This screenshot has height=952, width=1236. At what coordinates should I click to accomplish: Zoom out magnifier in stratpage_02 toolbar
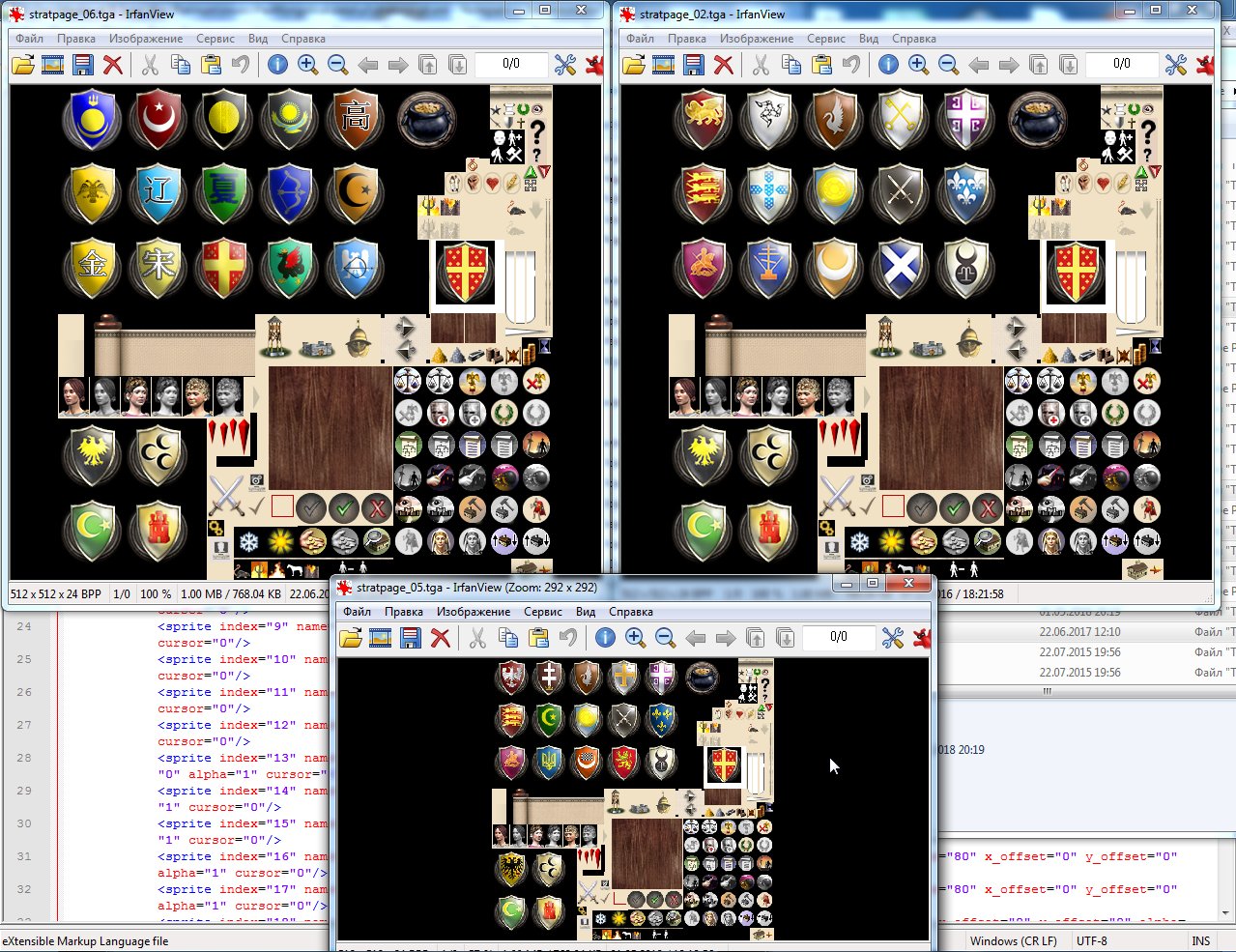click(x=949, y=65)
